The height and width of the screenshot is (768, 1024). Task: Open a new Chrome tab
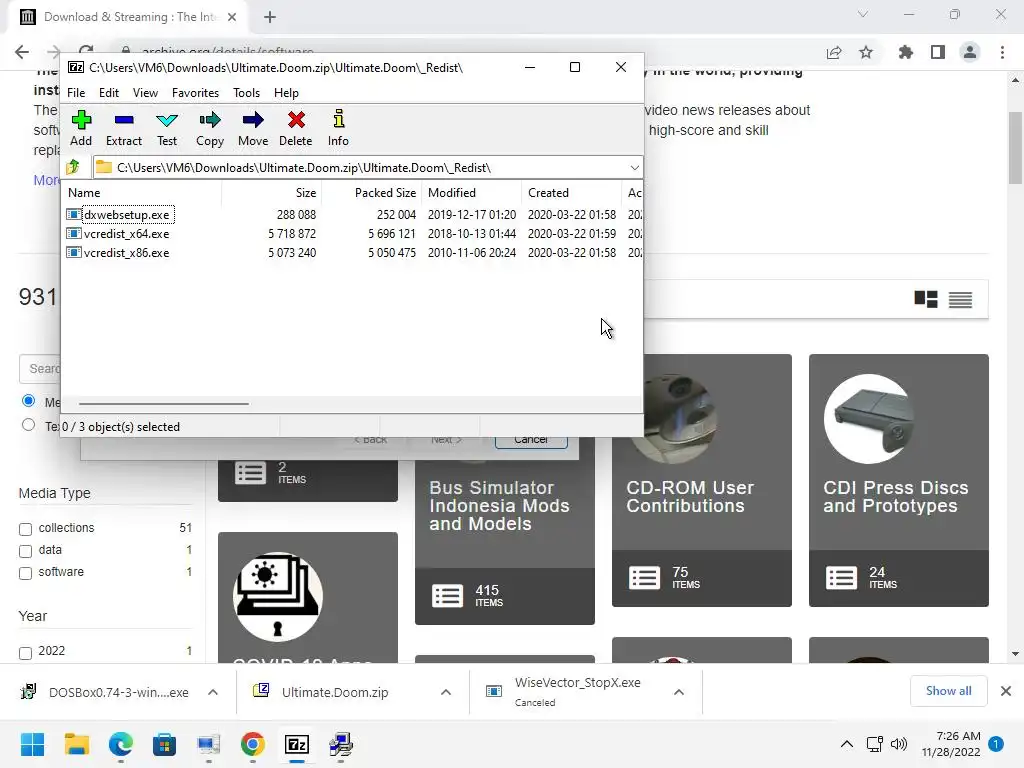[x=270, y=17]
